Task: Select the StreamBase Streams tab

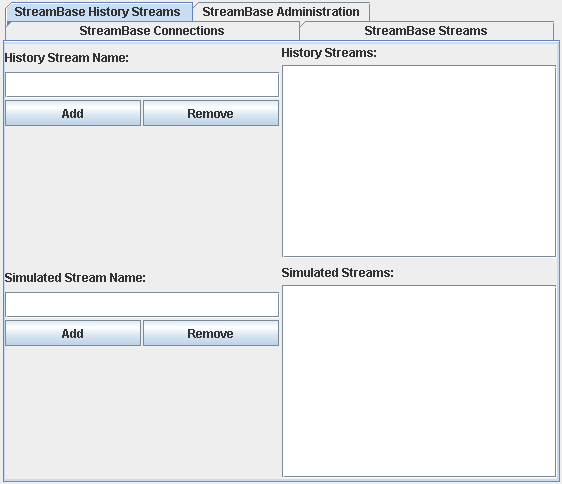Action: coord(426,31)
